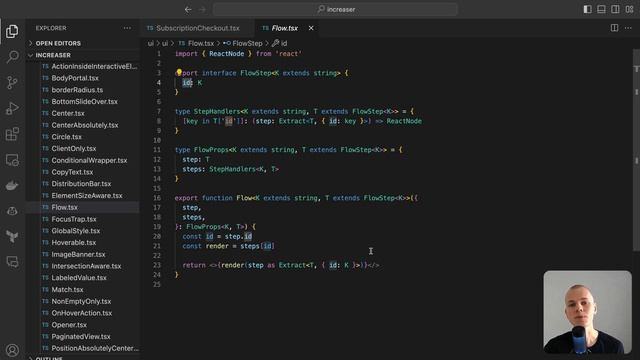The image size is (640, 360).
Task: Open Circle.tsx file
Action: tap(67, 137)
